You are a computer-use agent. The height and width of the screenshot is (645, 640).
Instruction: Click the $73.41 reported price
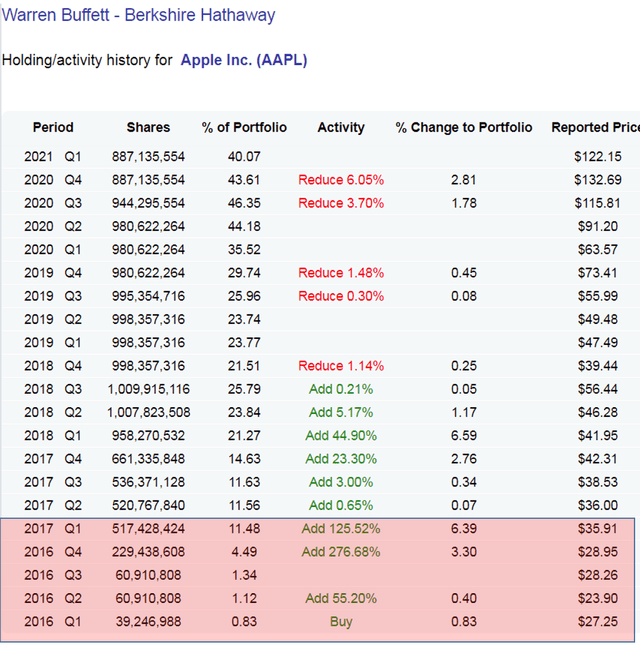pyautogui.click(x=598, y=273)
